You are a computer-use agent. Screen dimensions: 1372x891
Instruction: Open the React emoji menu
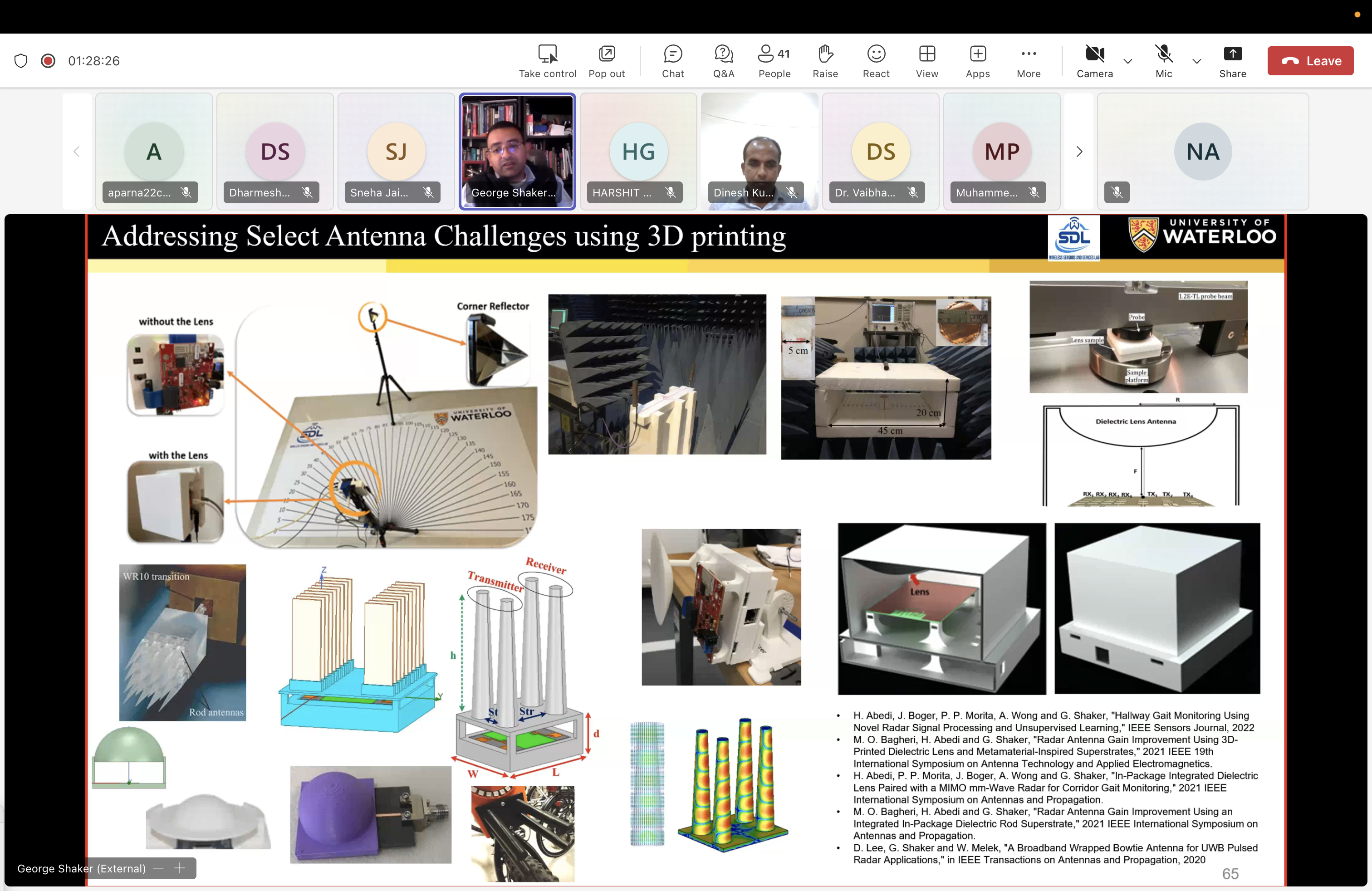pyautogui.click(x=875, y=60)
